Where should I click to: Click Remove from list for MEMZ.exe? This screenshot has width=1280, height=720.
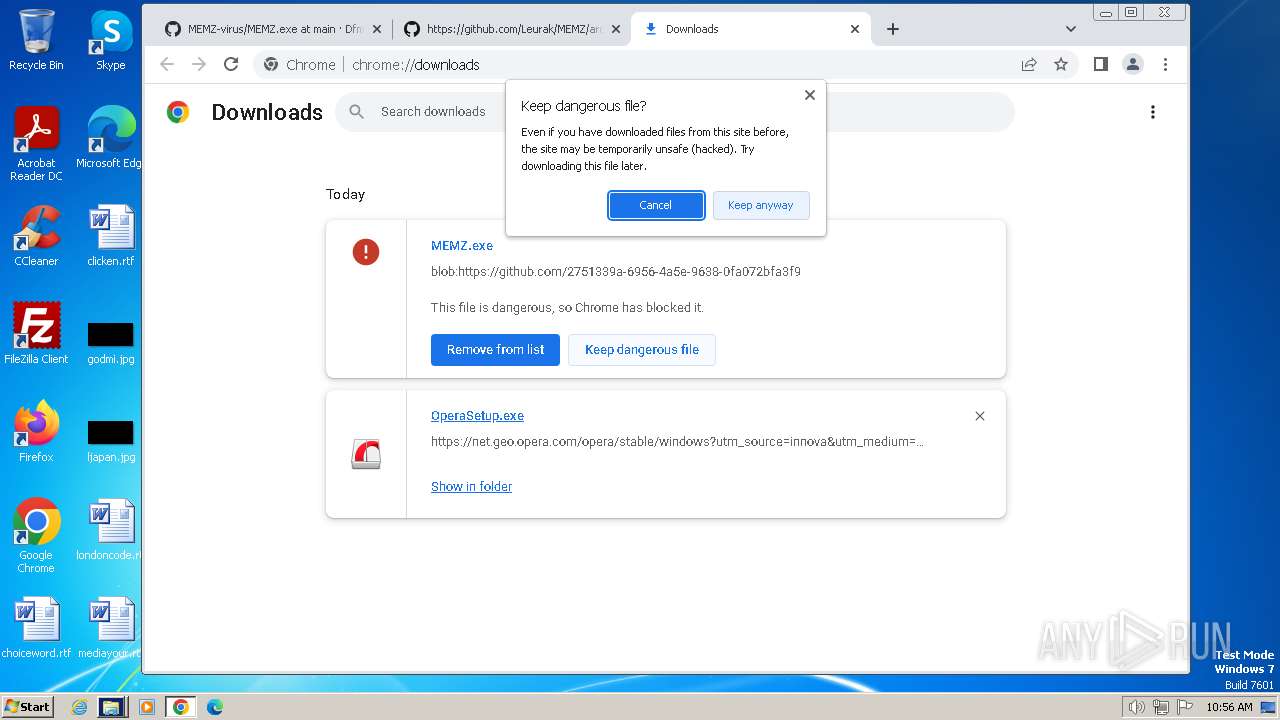(495, 349)
